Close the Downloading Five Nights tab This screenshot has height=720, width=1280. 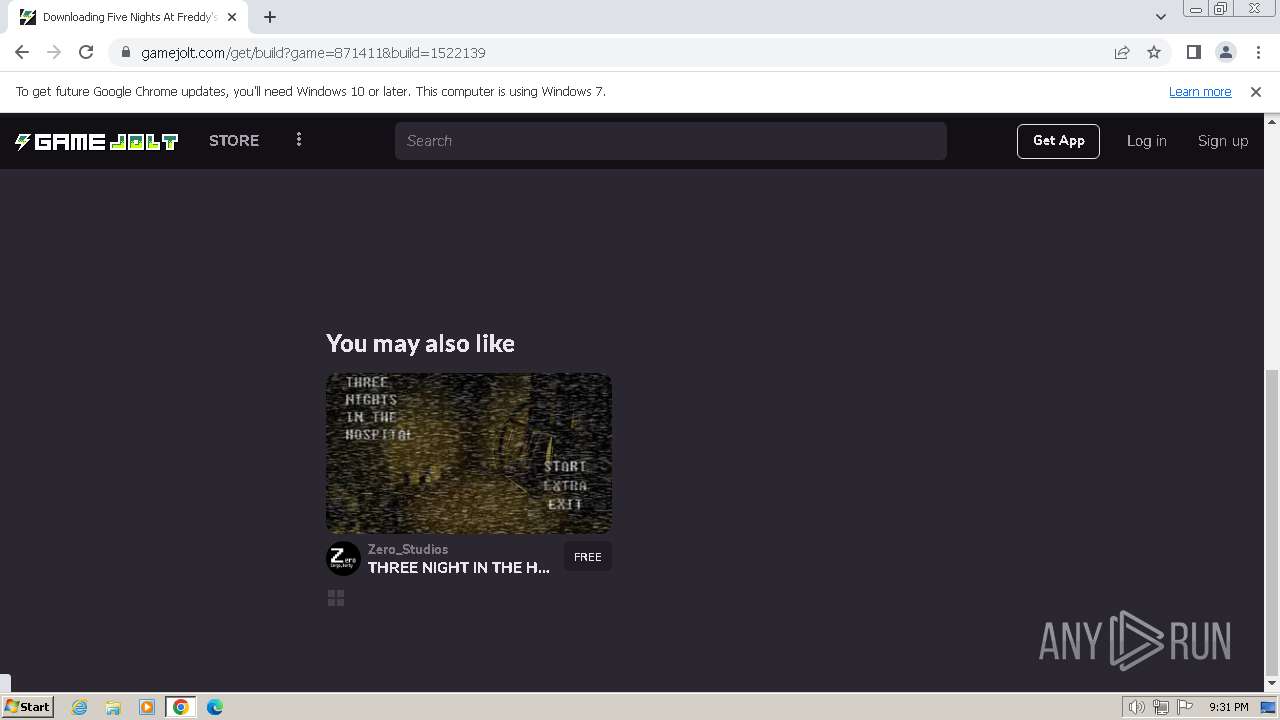point(232,17)
